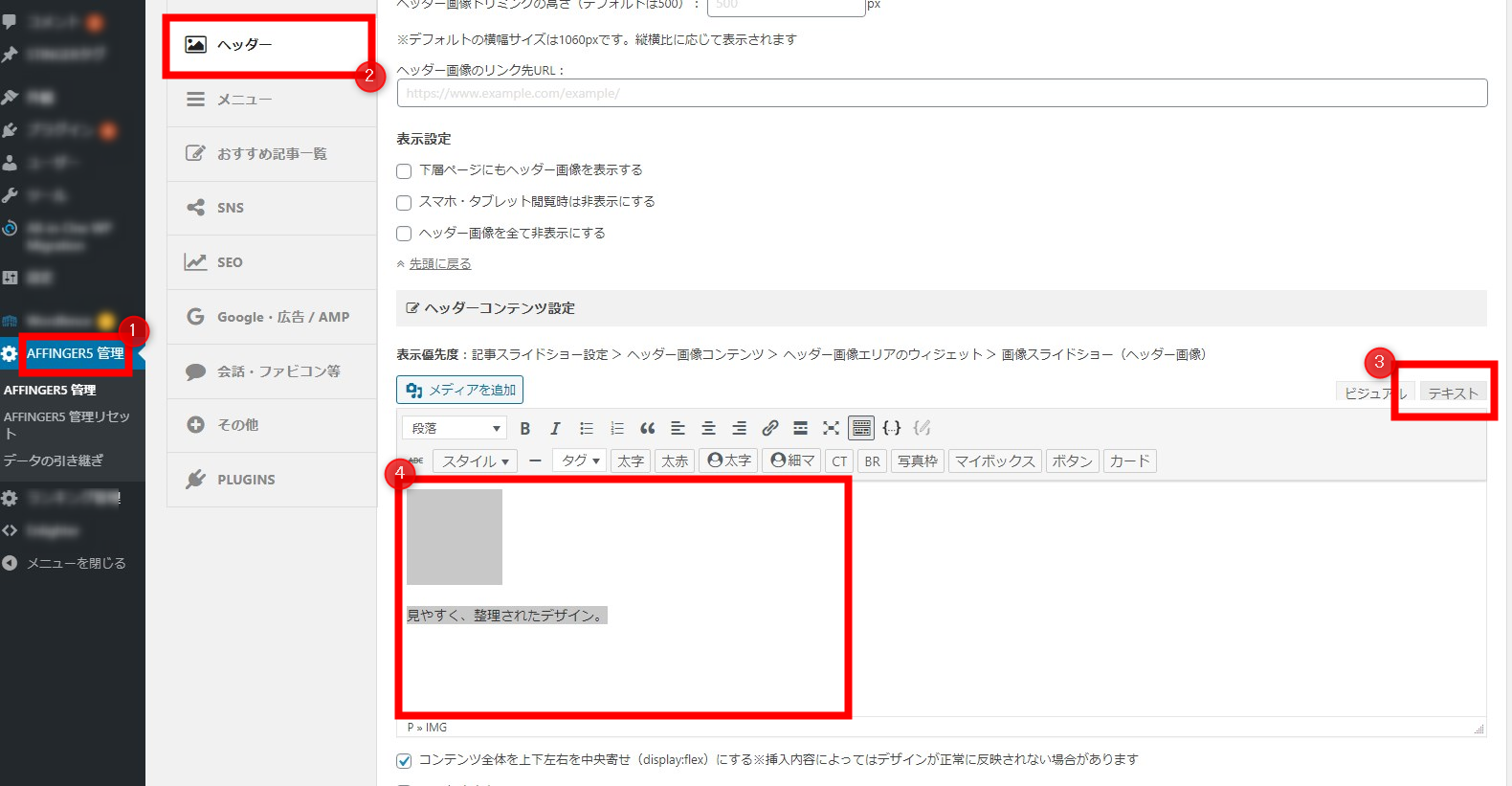Click the メディアを追加 button
1512x786 pixels.
click(460, 390)
